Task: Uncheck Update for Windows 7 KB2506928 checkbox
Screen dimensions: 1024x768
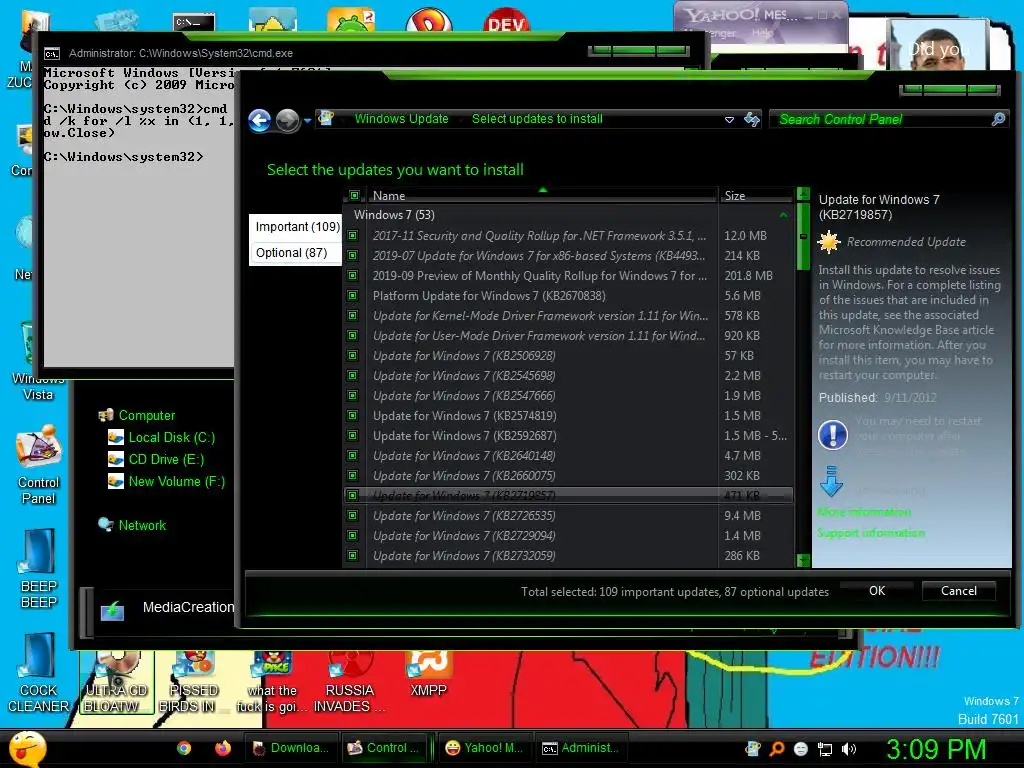Action: point(353,356)
